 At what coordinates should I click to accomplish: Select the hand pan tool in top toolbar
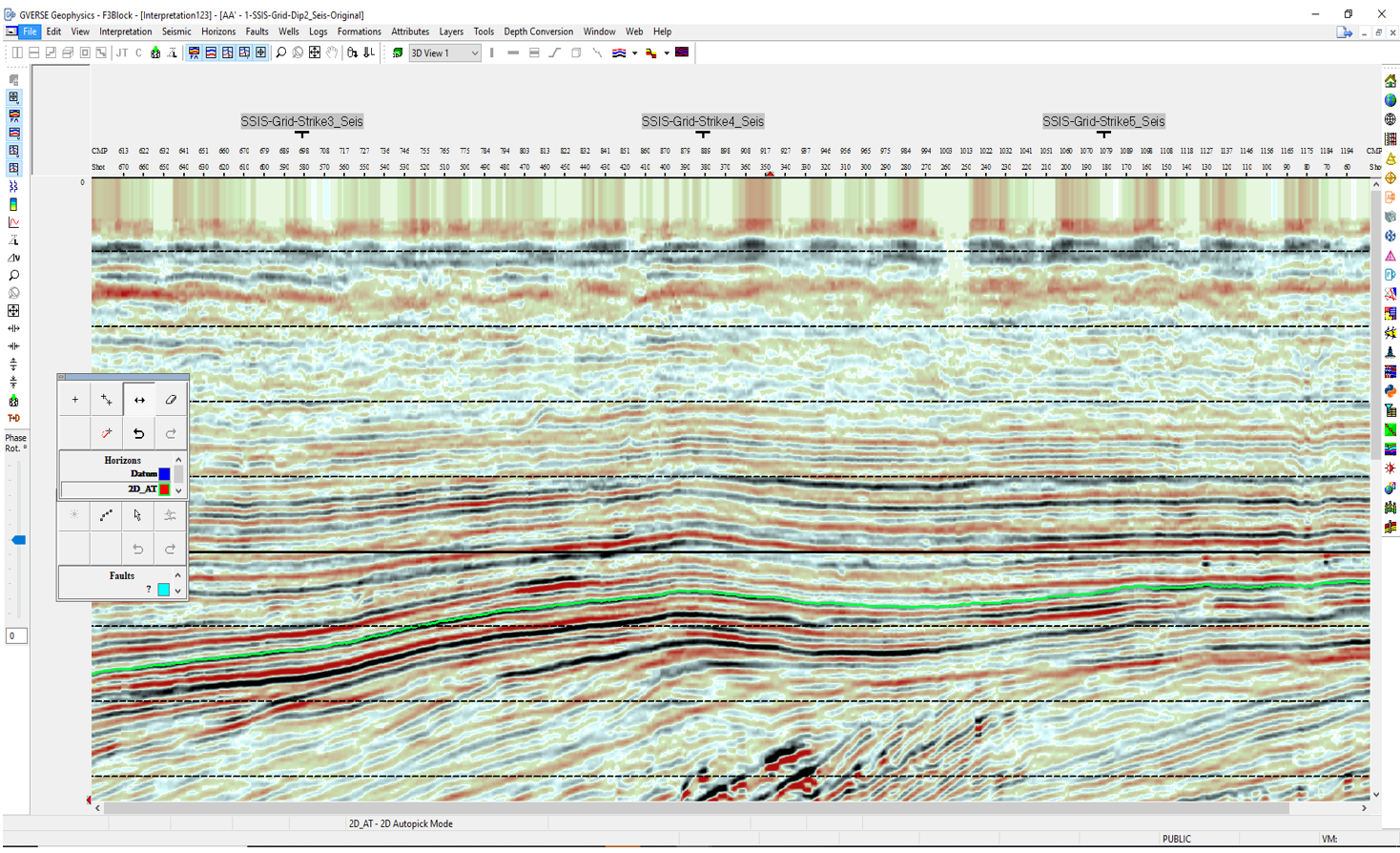tap(332, 52)
